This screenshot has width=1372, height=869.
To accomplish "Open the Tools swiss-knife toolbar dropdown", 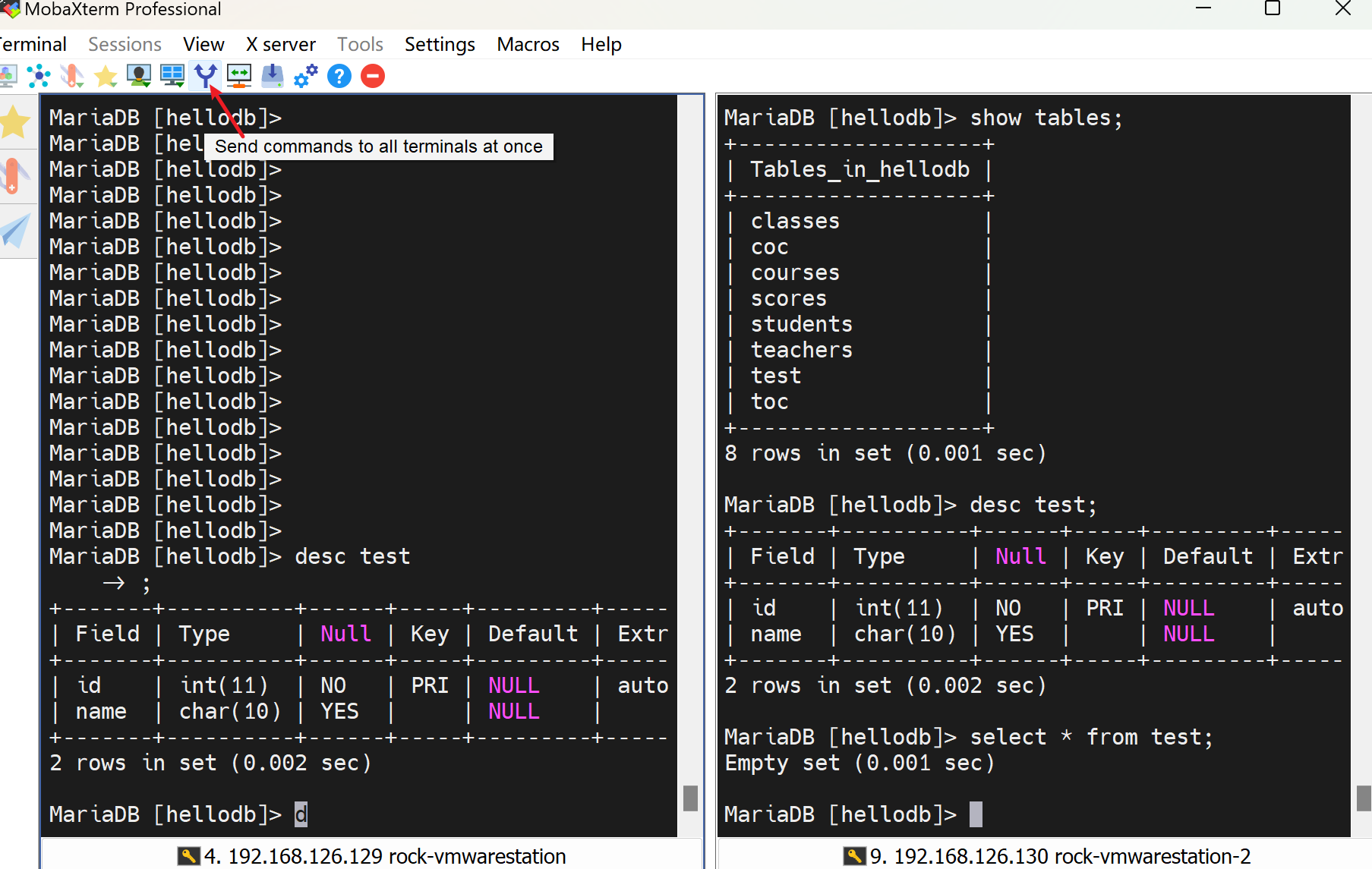I will tap(72, 76).
